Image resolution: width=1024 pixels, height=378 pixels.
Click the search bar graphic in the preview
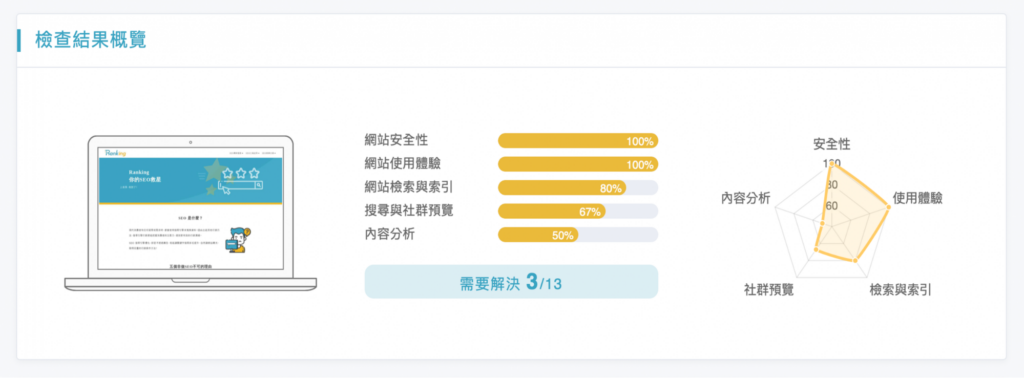coord(241,186)
